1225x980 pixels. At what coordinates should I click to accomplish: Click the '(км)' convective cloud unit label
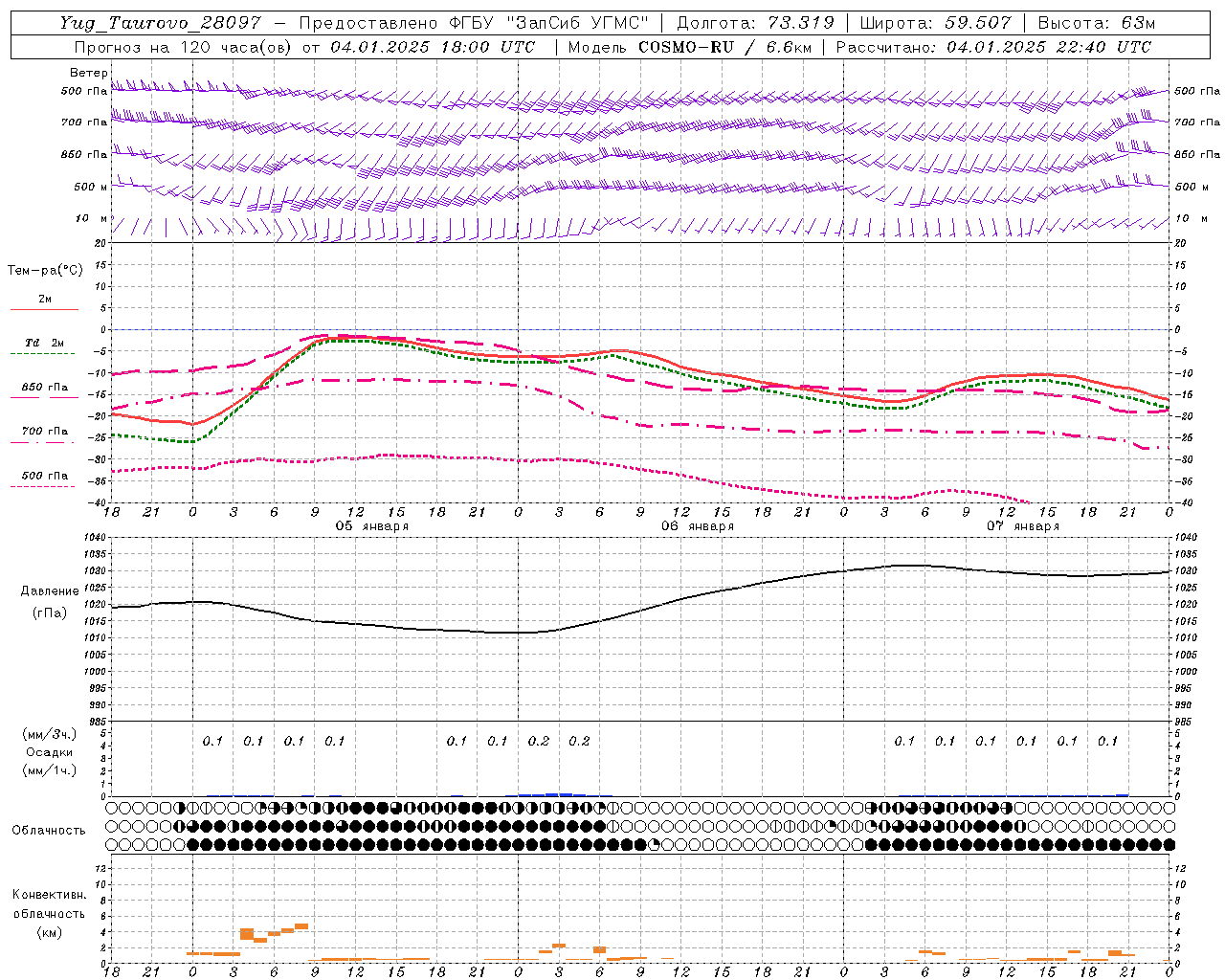[50, 932]
